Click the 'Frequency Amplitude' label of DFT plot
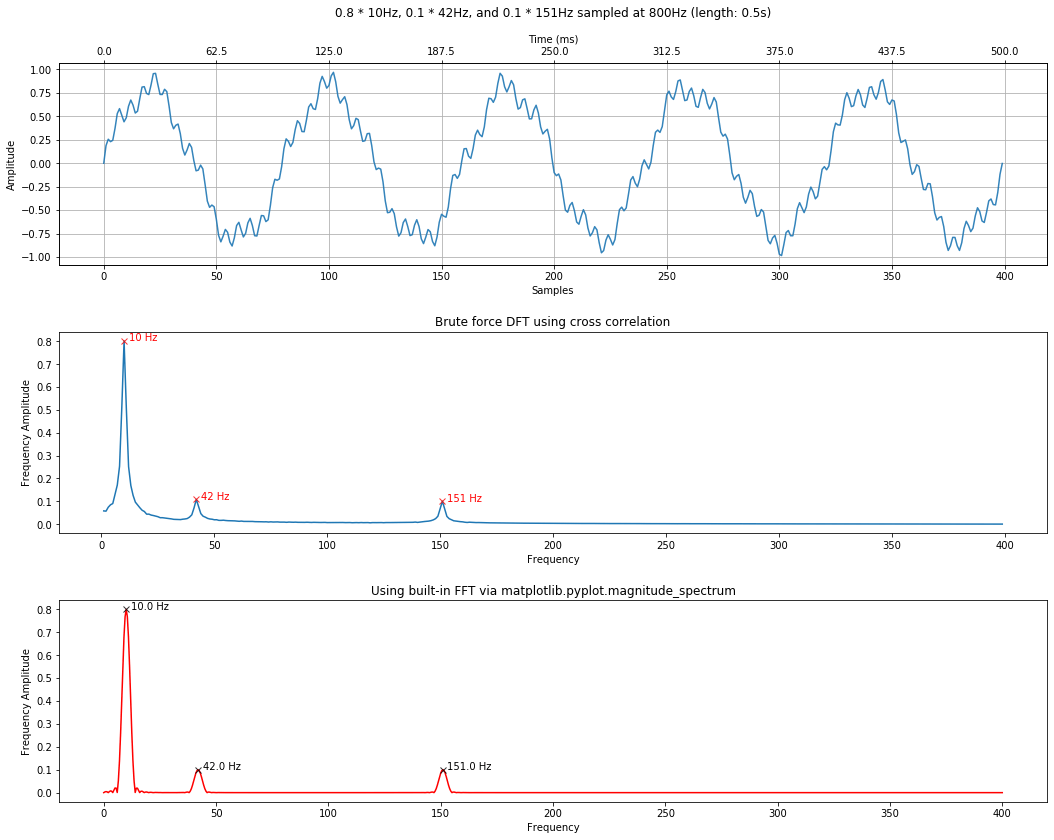The height and width of the screenshot is (840, 1054). tap(26, 430)
